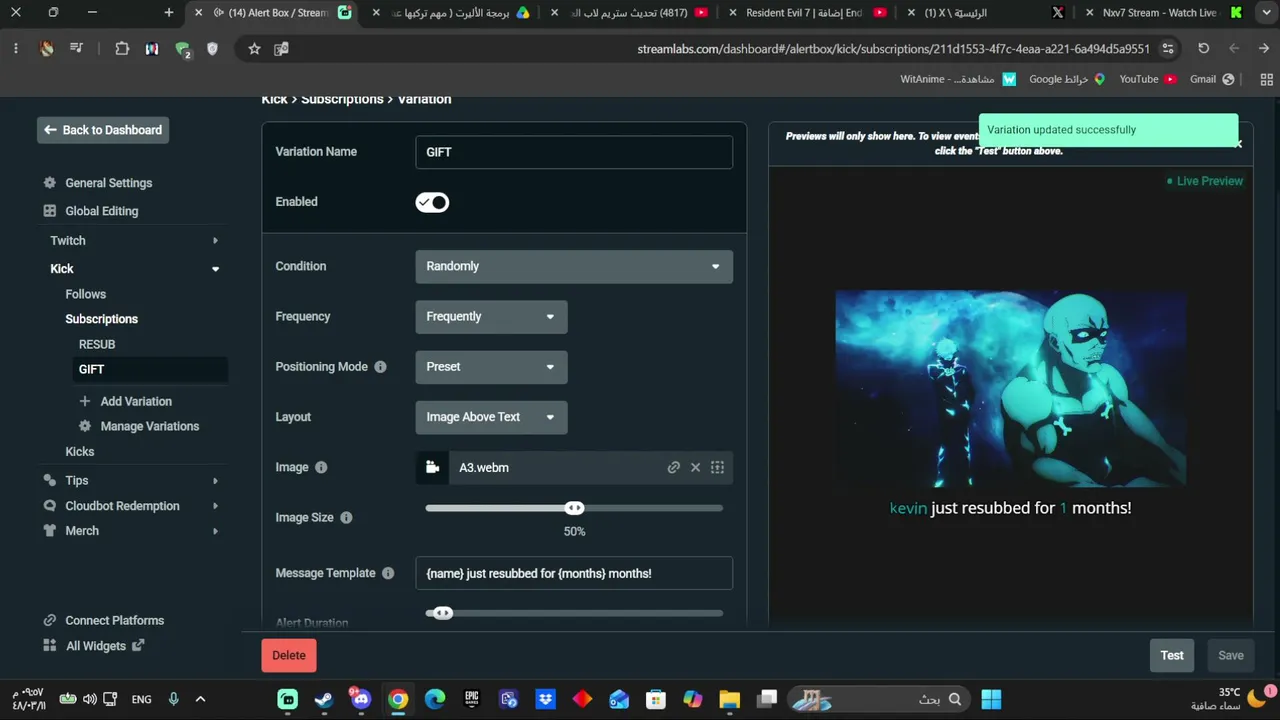1280x720 pixels.
Task: Dismiss the 'Variation updated successfully' notification
Action: [1238, 144]
